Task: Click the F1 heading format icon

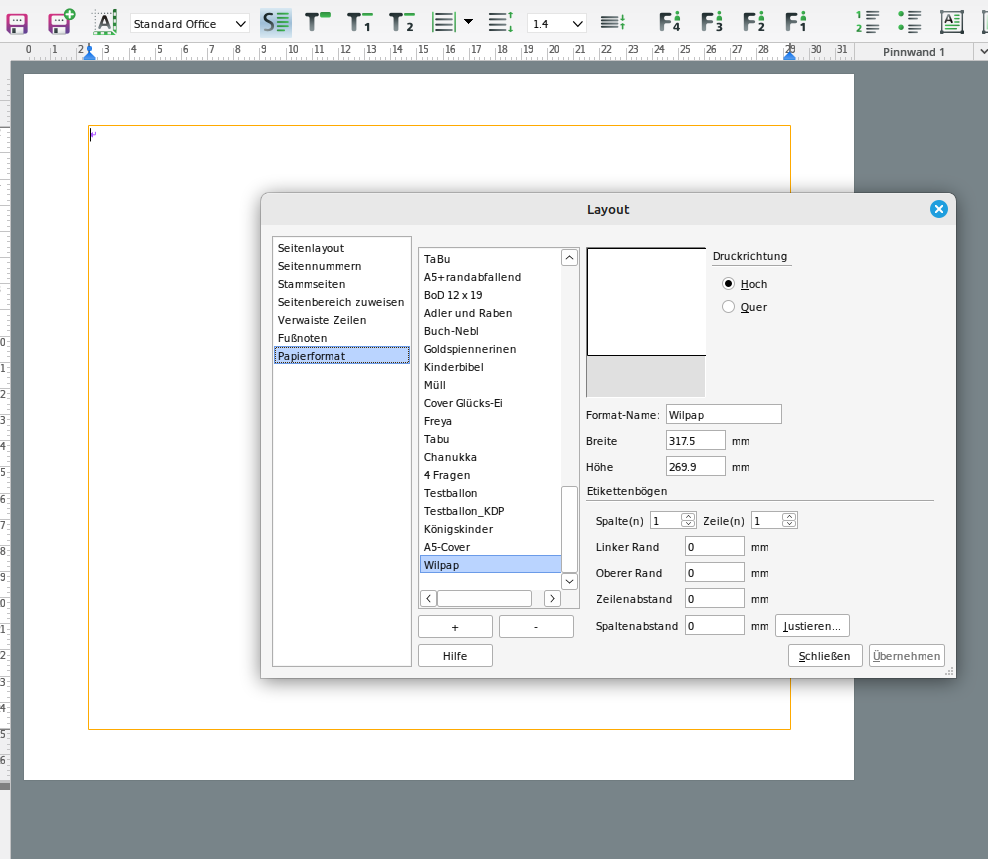Action: coord(796,22)
